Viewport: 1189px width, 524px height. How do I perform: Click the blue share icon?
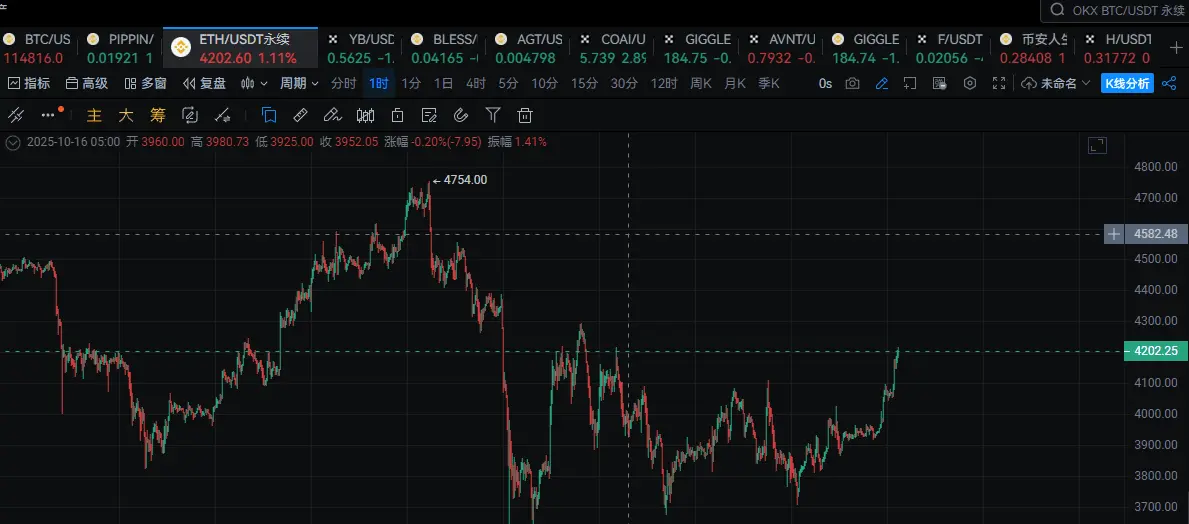(x=1169, y=83)
